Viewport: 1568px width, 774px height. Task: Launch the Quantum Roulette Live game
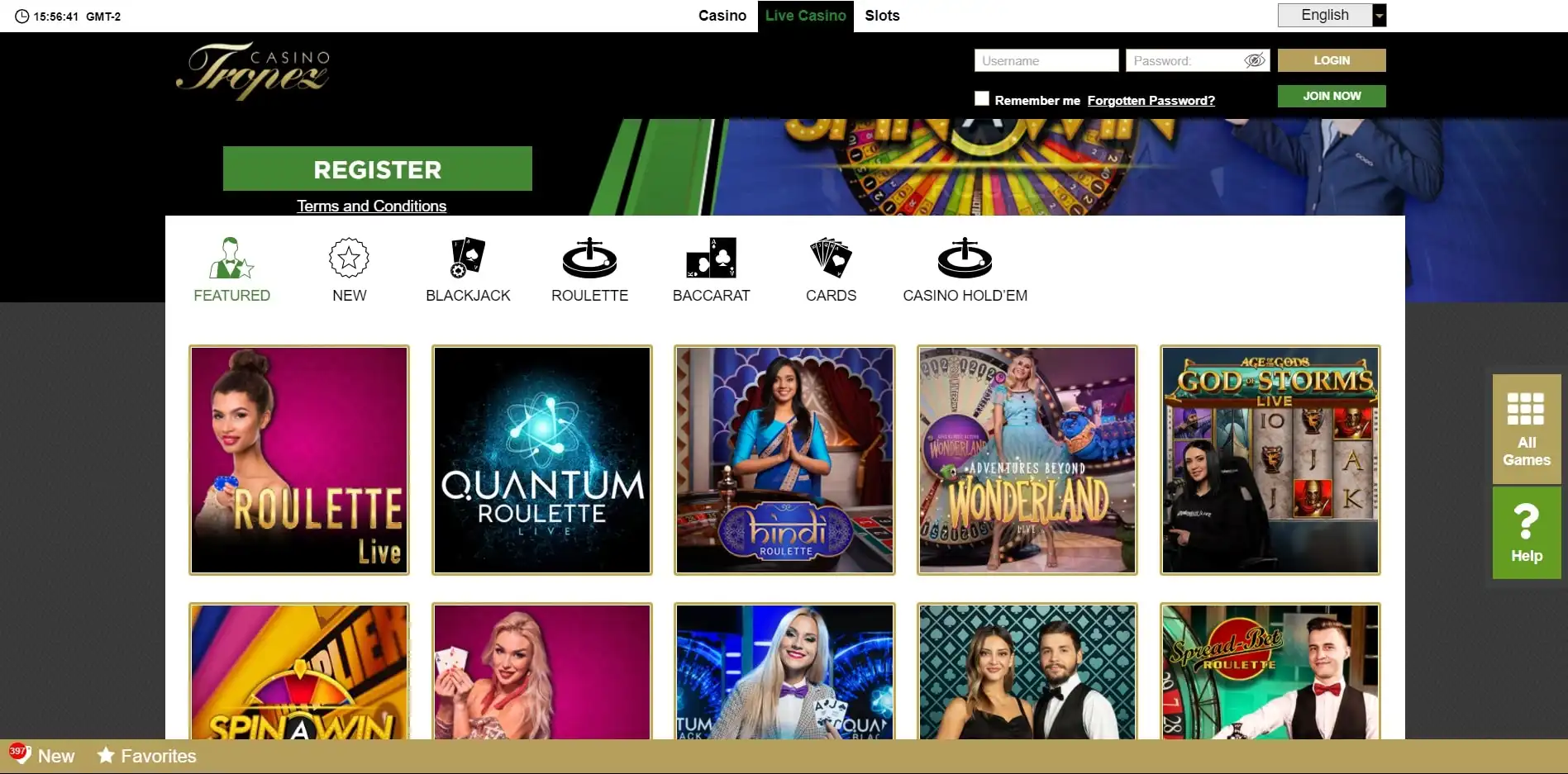tap(542, 460)
